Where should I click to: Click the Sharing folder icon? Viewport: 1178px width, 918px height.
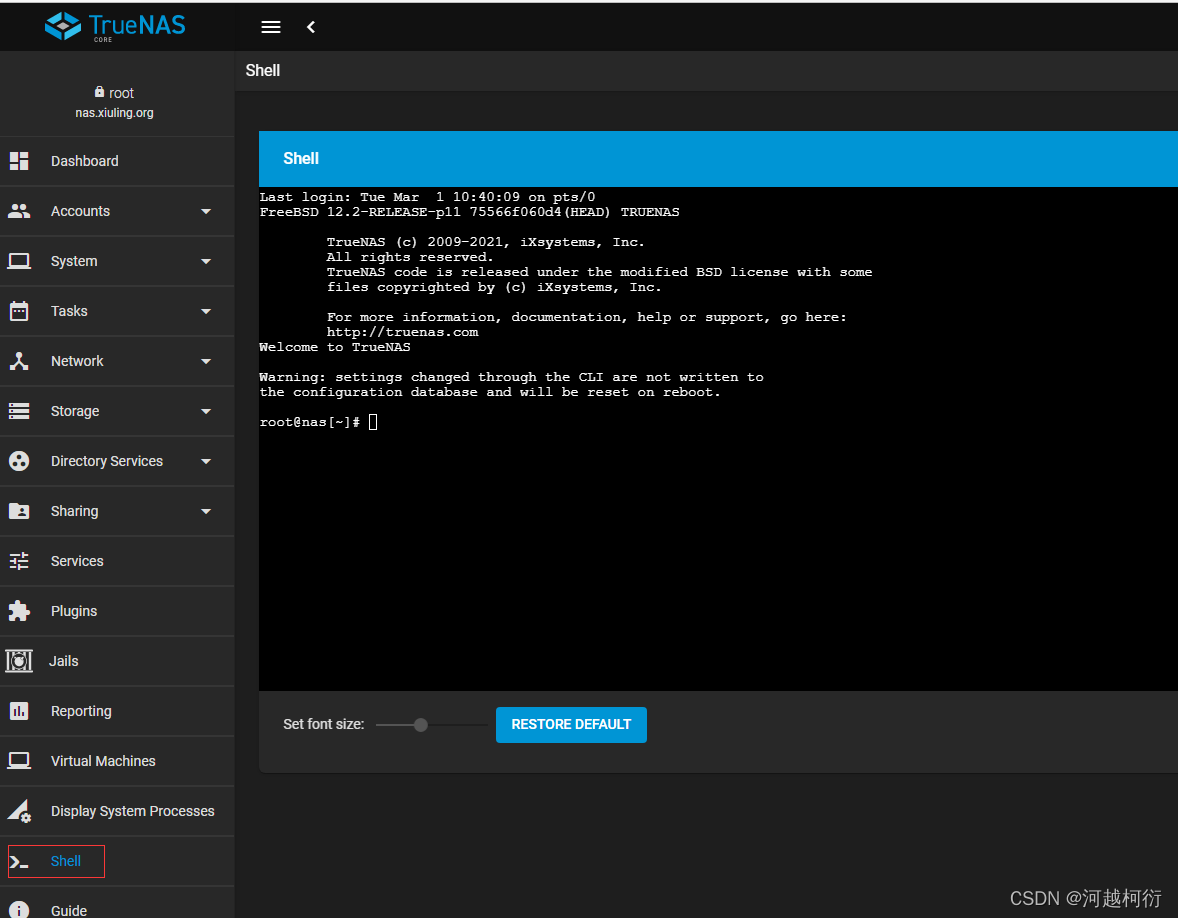[19, 511]
